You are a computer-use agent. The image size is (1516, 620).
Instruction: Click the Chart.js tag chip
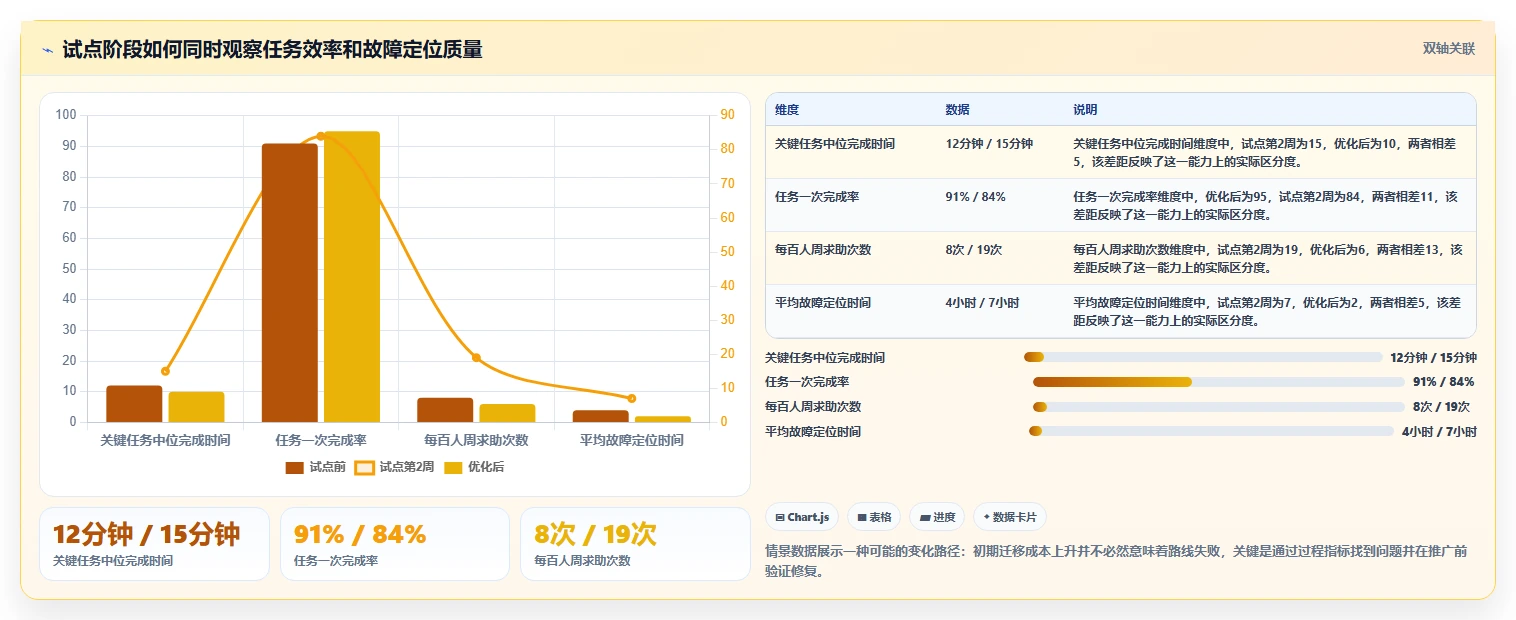coord(802,517)
